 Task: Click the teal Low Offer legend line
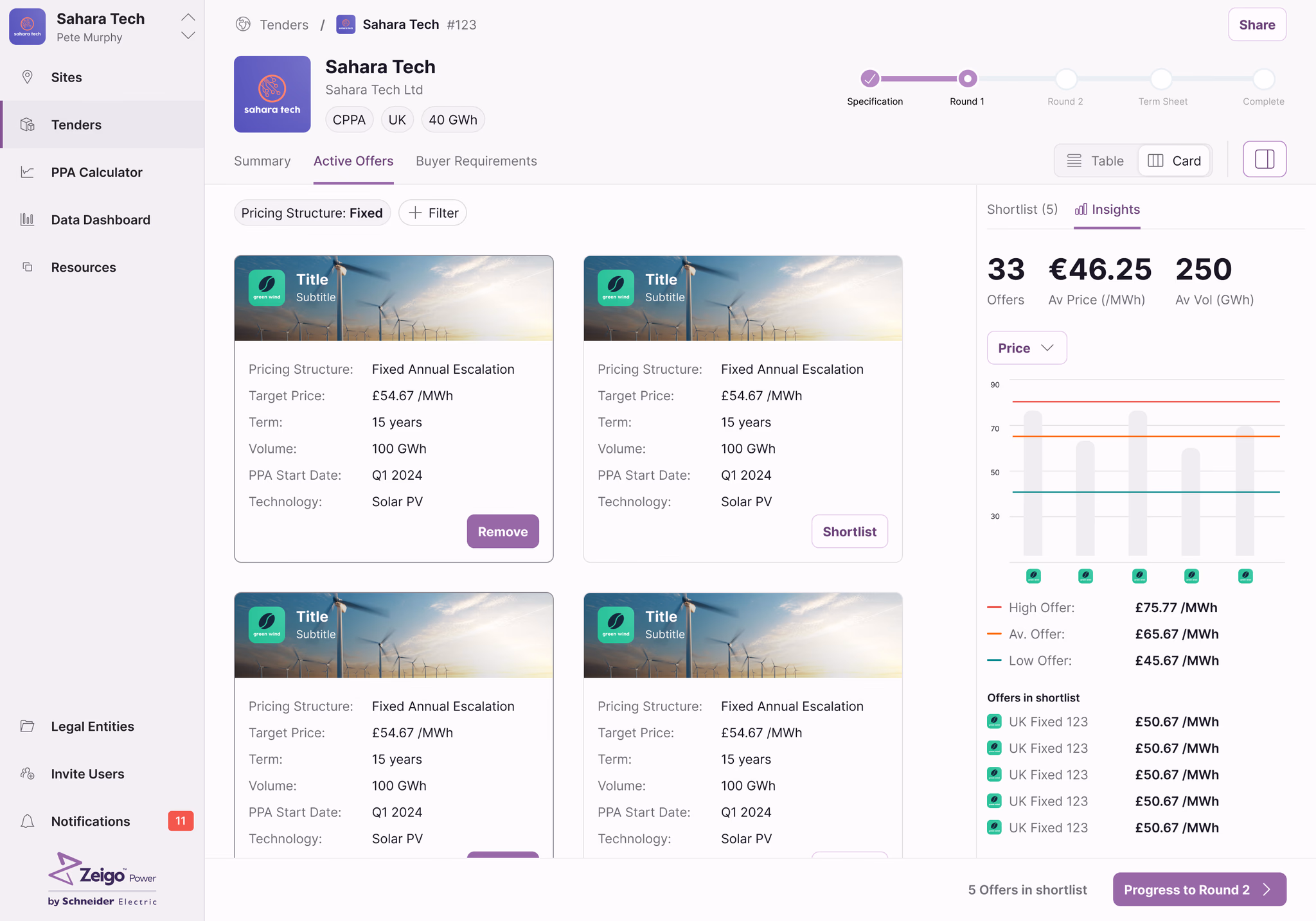click(994, 660)
